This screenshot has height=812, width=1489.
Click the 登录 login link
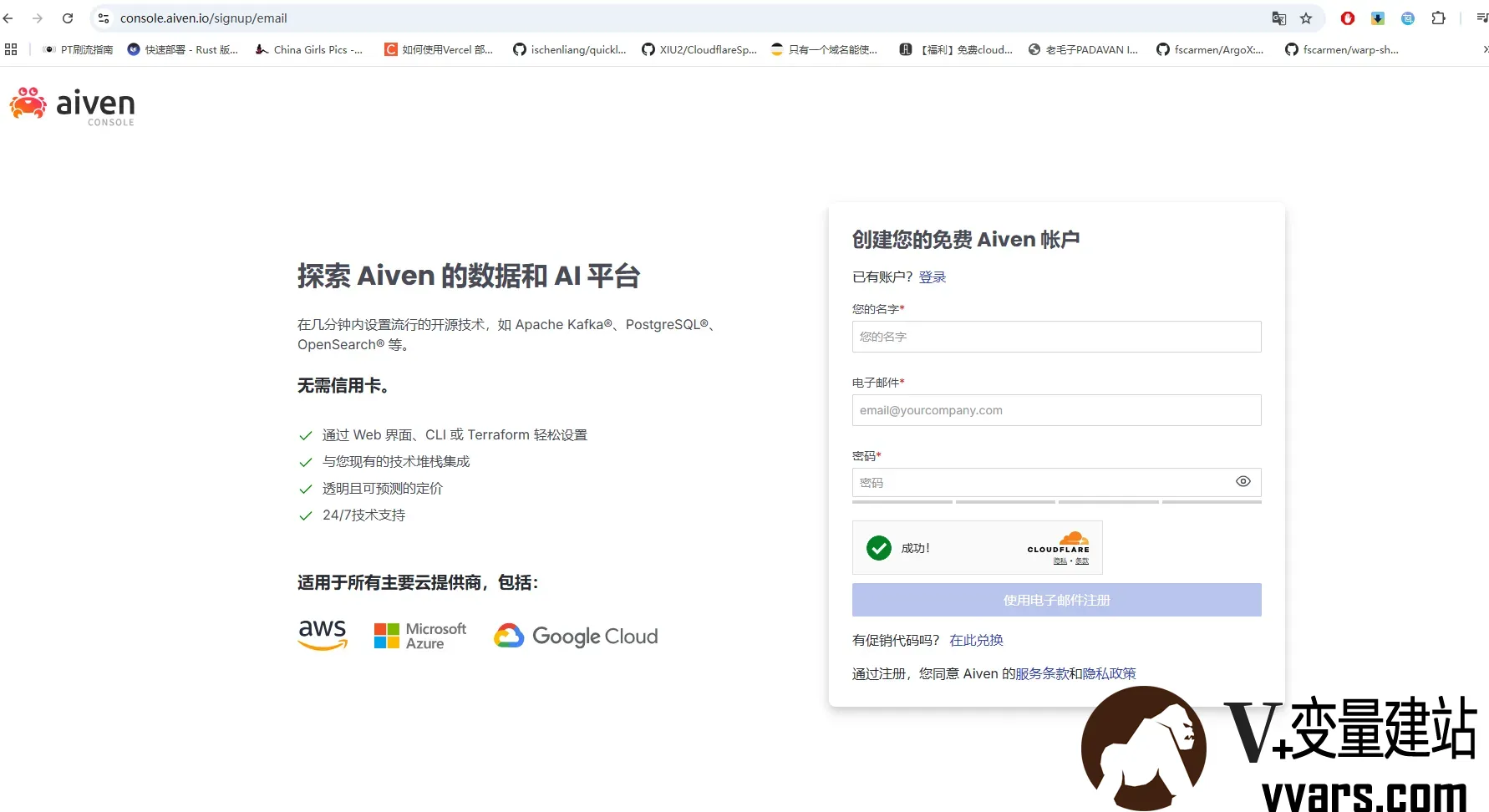(933, 277)
